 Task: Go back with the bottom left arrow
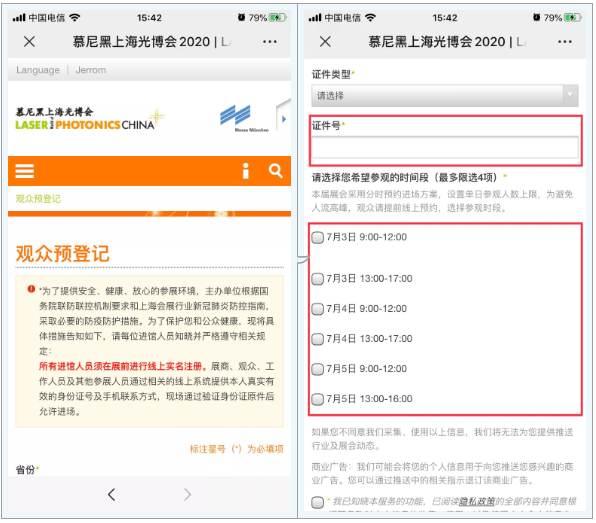click(111, 494)
